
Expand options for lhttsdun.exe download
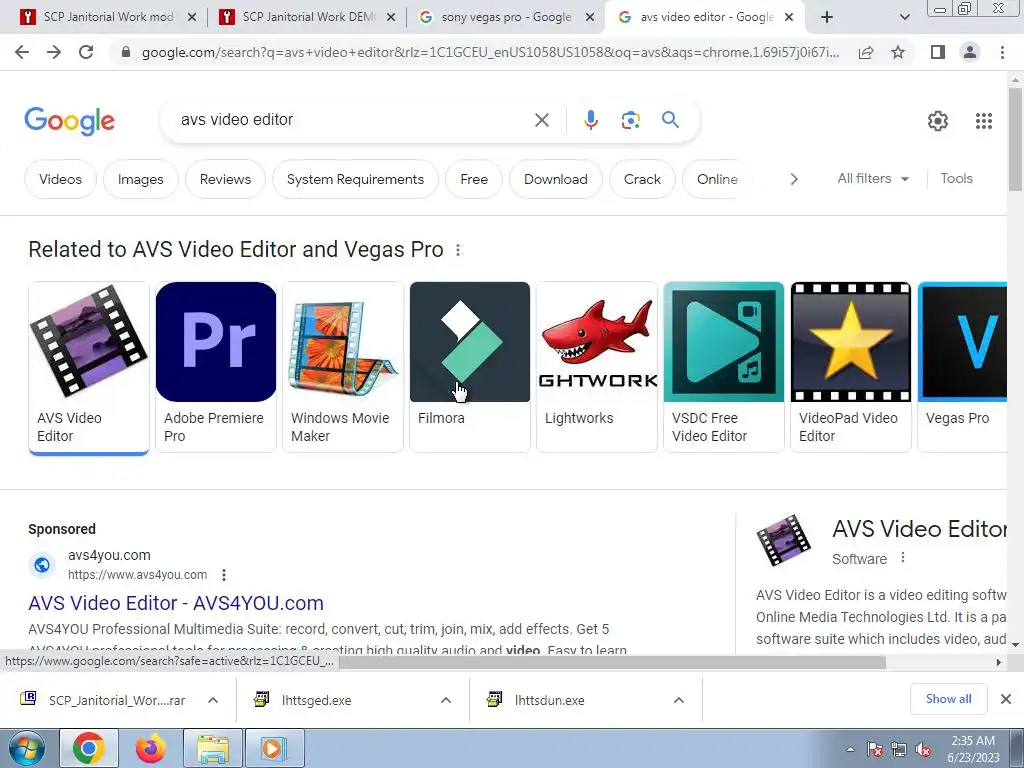pos(679,700)
